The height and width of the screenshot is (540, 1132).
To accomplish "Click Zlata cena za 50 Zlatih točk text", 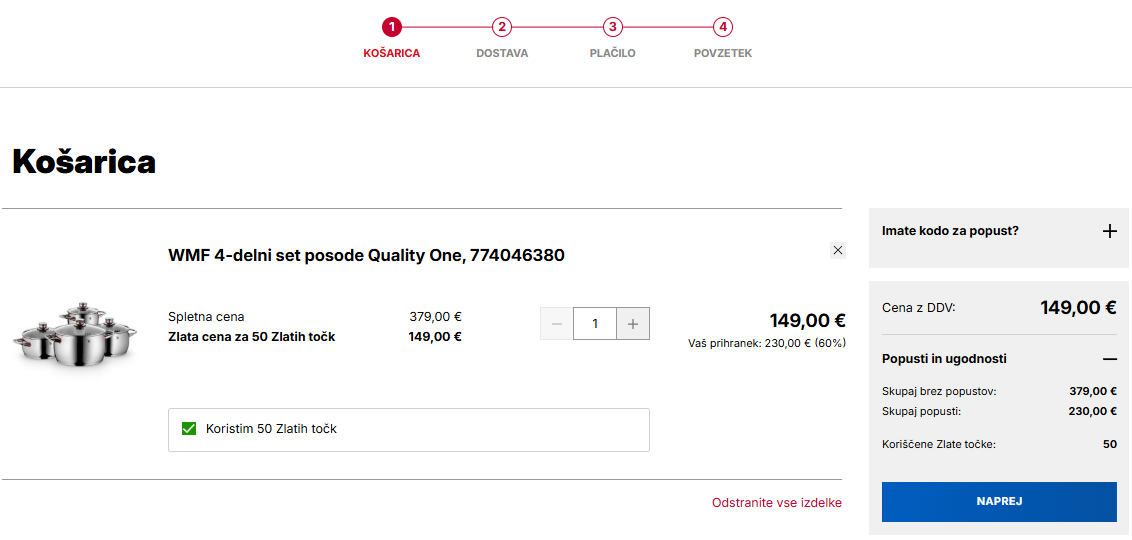I will pyautogui.click(x=251, y=336).
